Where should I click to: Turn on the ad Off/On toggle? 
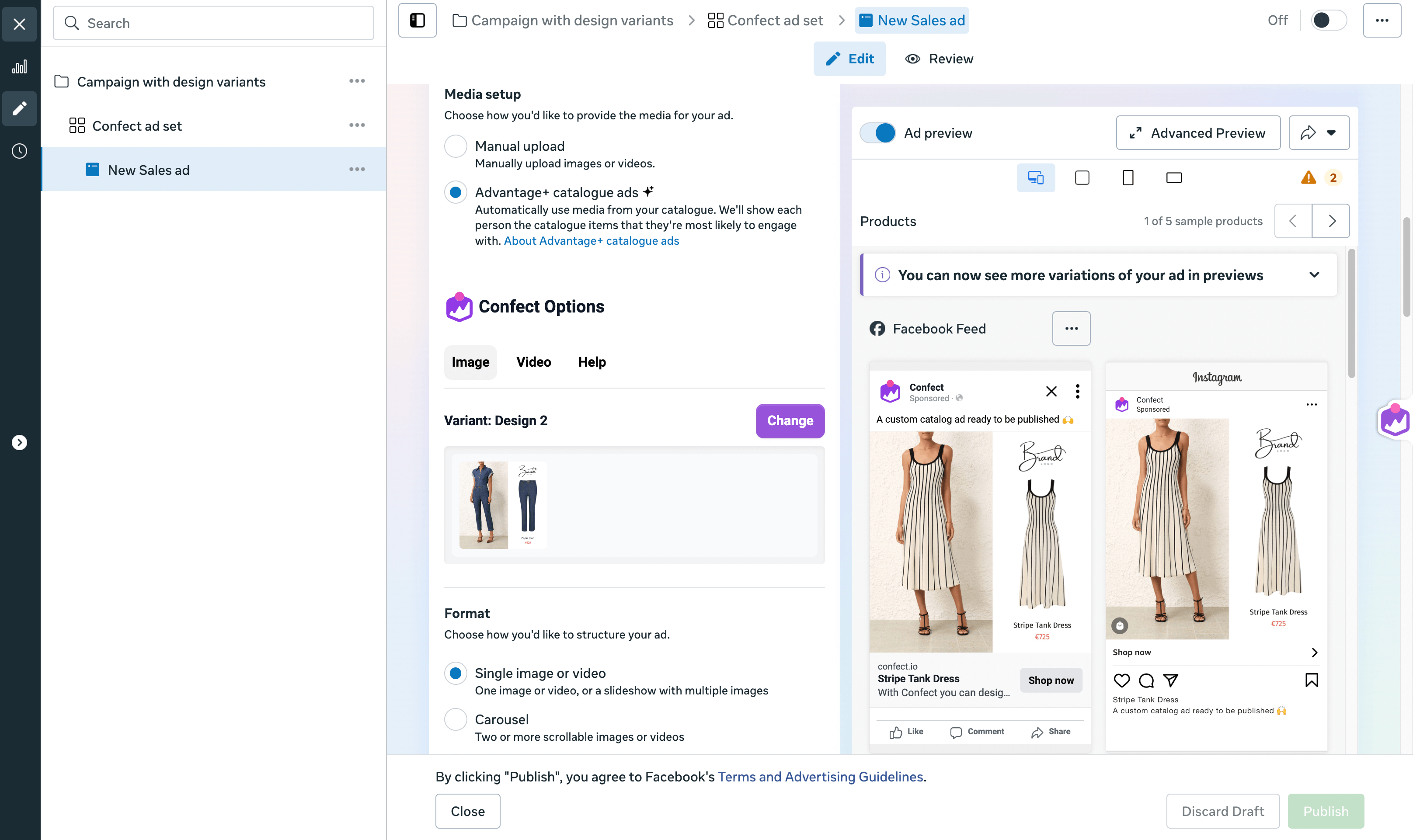click(x=1328, y=21)
